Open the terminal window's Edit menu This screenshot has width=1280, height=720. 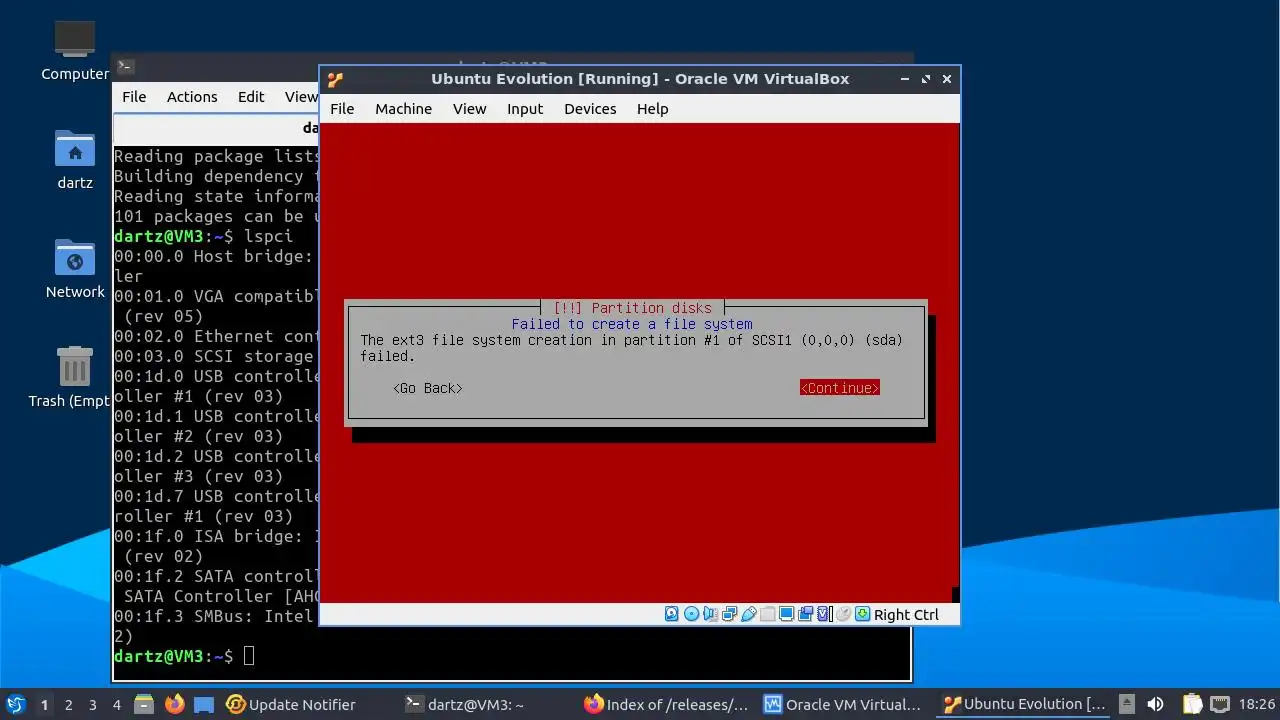(251, 97)
